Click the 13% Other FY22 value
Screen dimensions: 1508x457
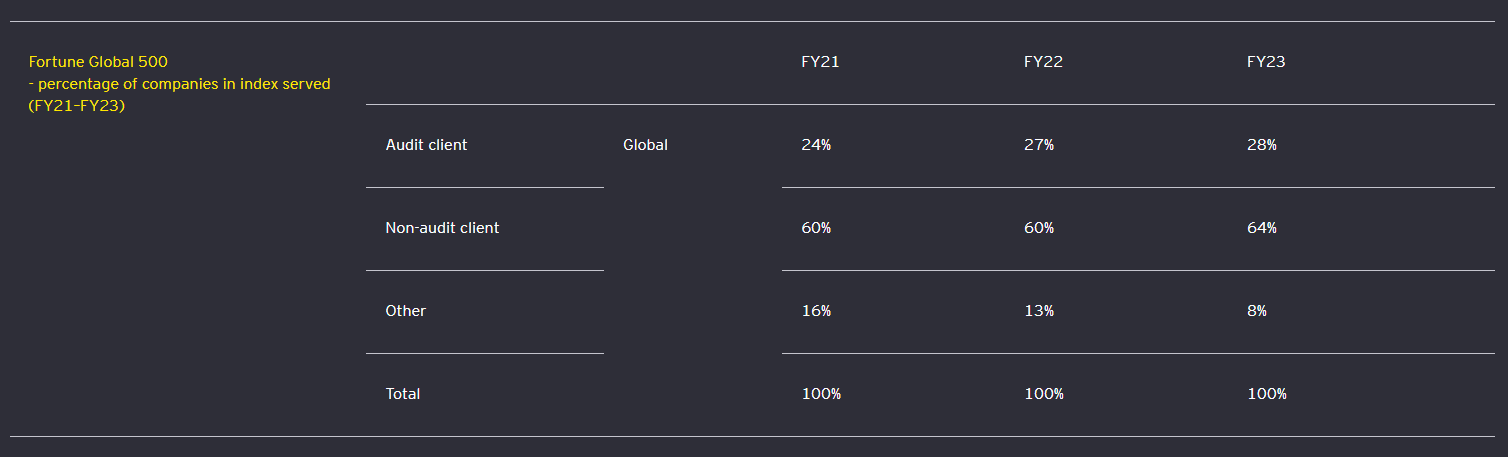(x=1039, y=311)
